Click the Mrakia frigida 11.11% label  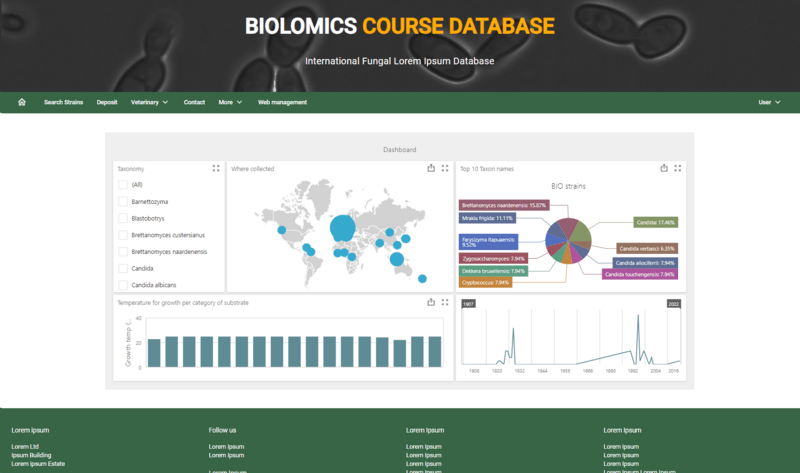[x=487, y=218]
